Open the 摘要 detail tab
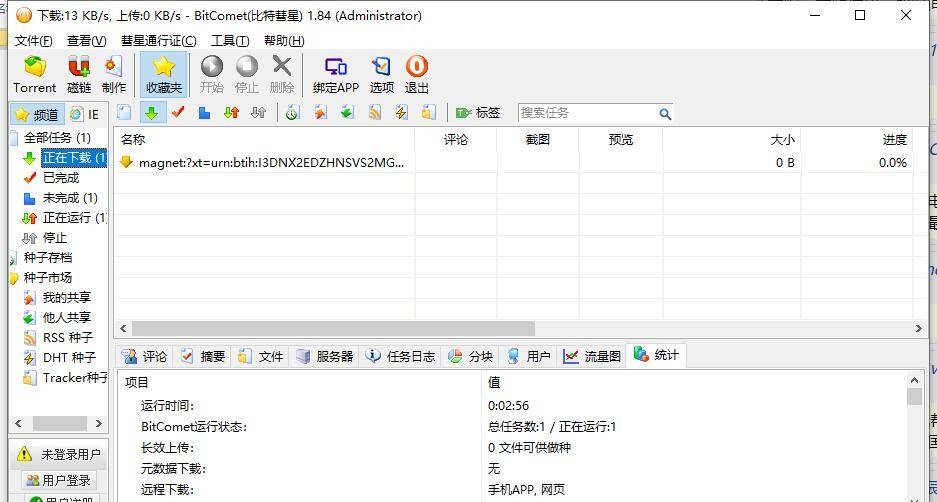The width and height of the screenshot is (937, 502). [203, 356]
